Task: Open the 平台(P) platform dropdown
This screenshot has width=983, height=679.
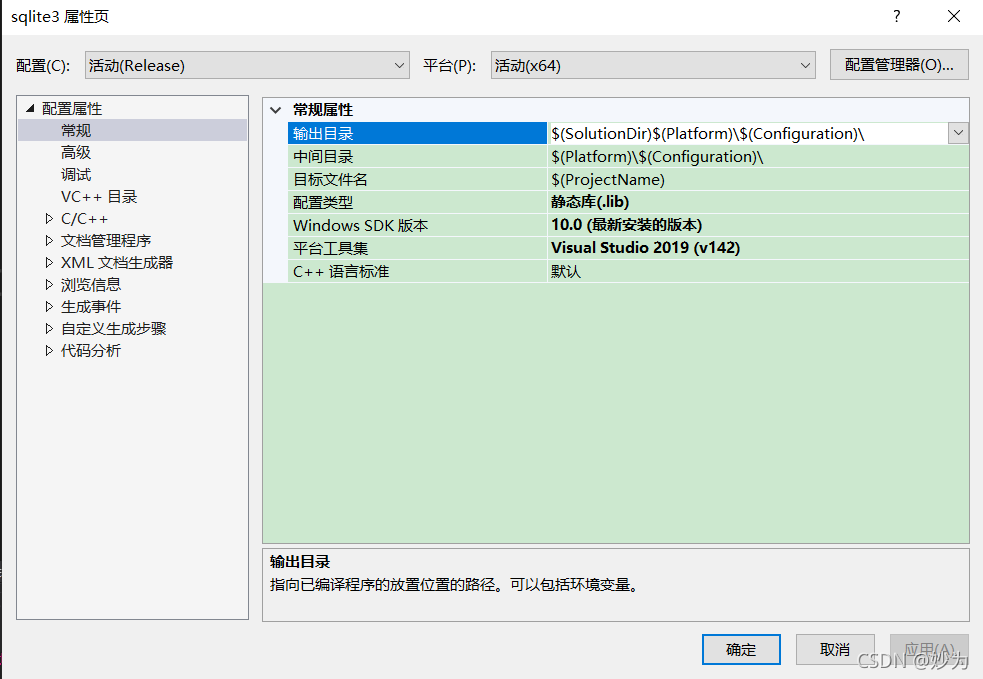Action: pyautogui.click(x=653, y=65)
